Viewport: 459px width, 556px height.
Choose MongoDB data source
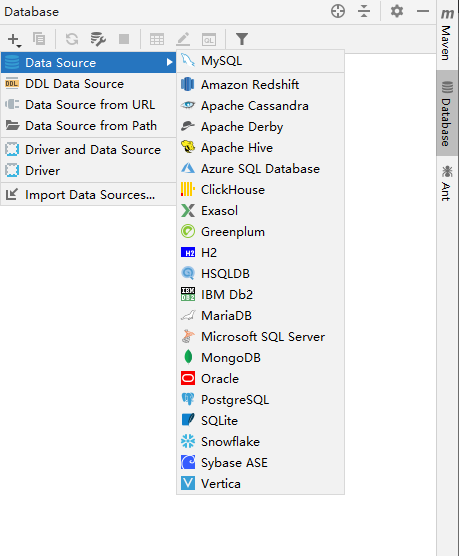(x=260, y=357)
